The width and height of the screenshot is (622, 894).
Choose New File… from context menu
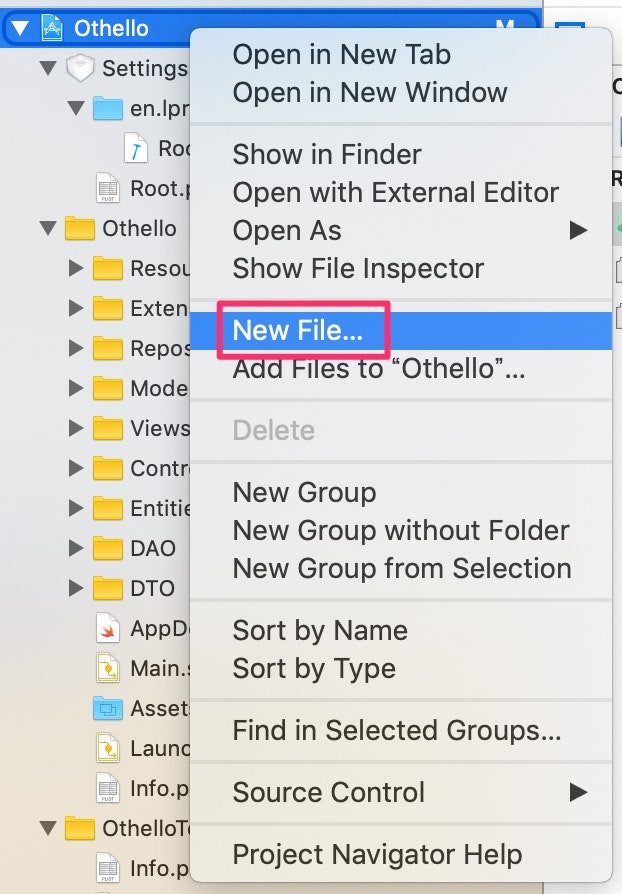point(298,331)
